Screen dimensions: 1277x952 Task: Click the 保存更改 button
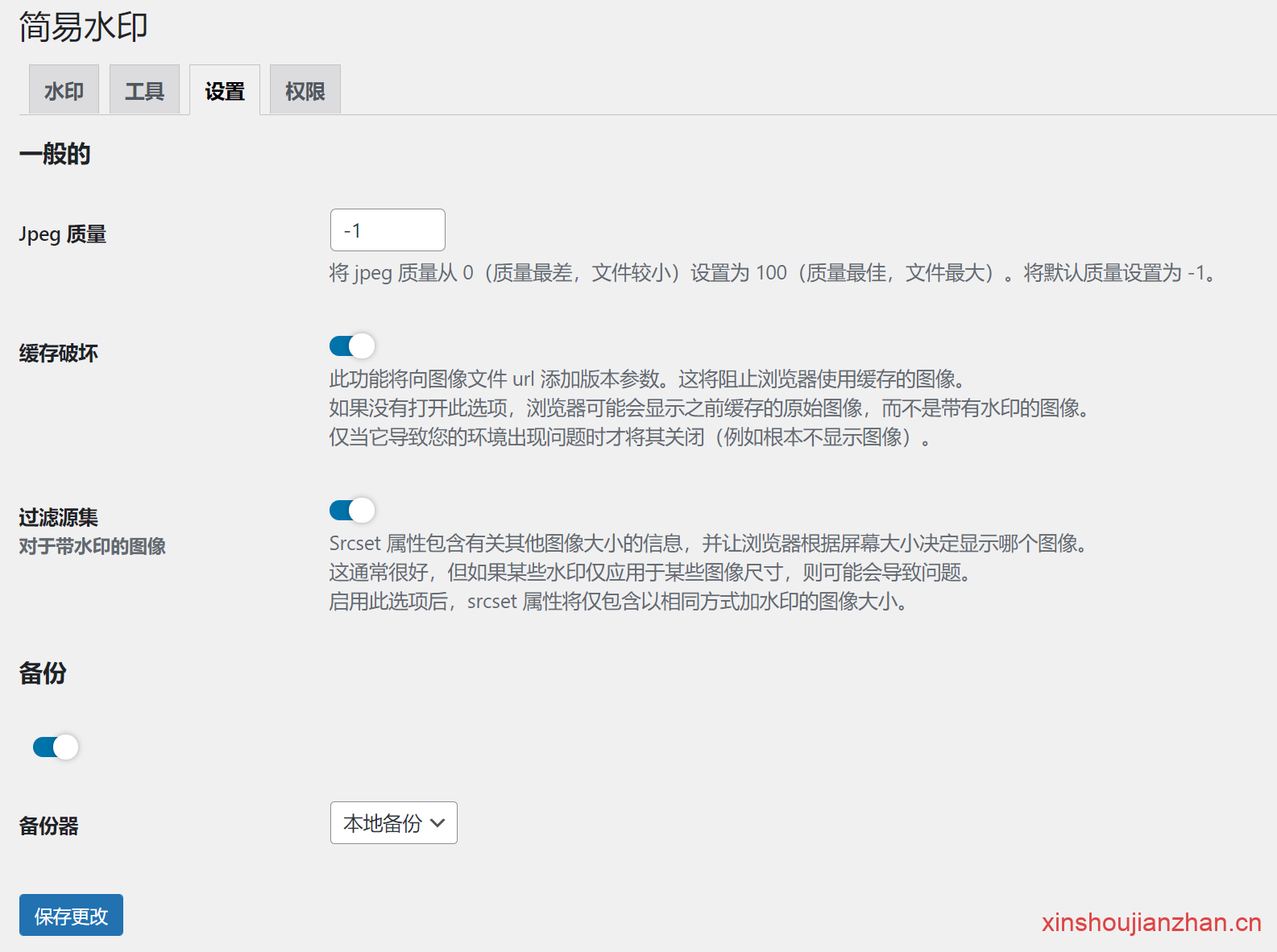(x=71, y=915)
